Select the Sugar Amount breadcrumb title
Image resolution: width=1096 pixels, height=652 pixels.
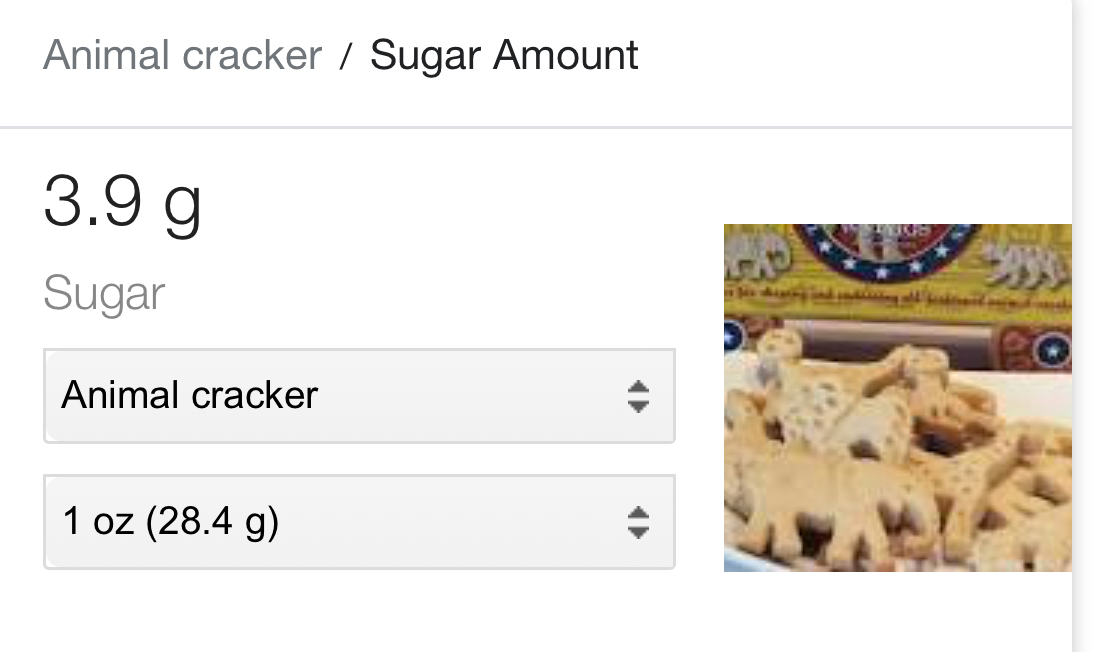tap(504, 55)
